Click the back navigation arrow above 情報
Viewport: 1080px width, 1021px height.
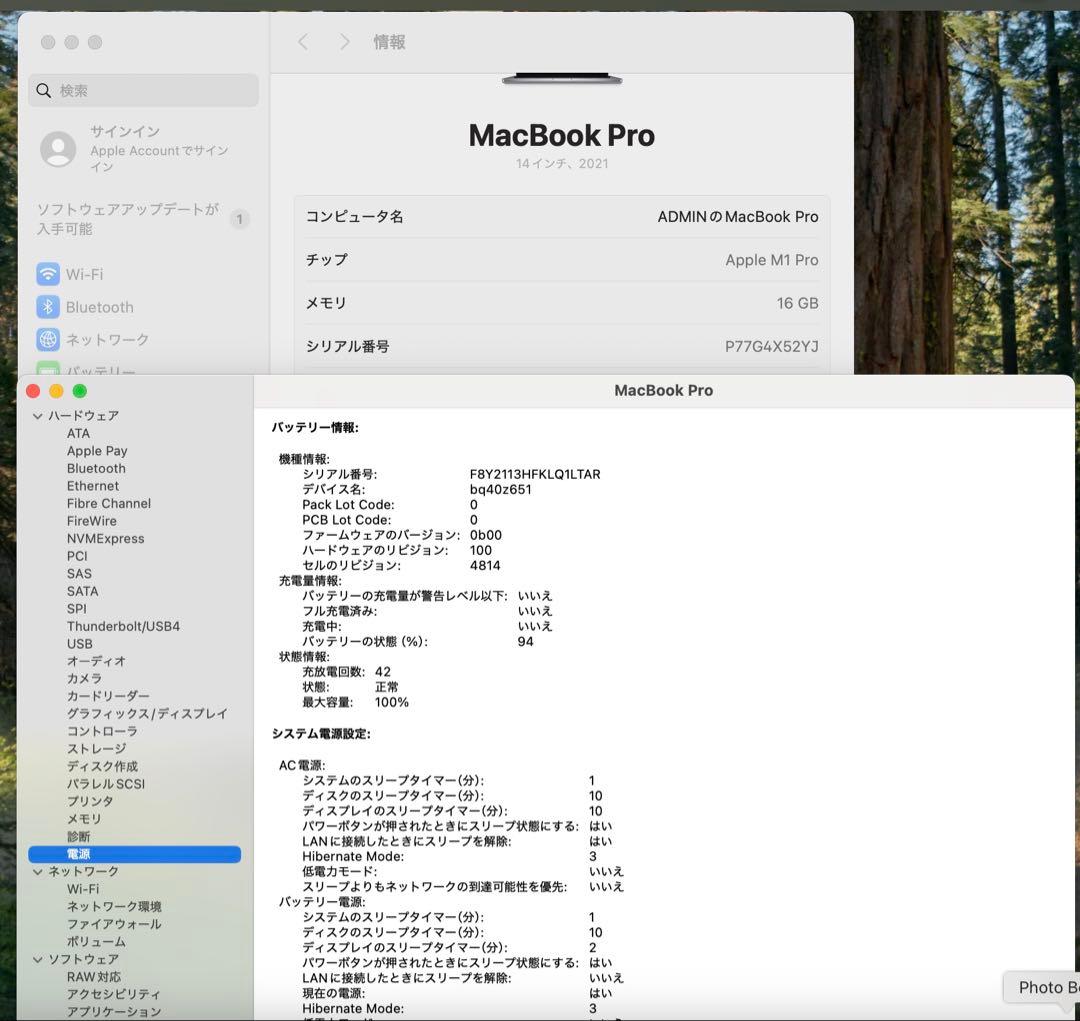(302, 42)
